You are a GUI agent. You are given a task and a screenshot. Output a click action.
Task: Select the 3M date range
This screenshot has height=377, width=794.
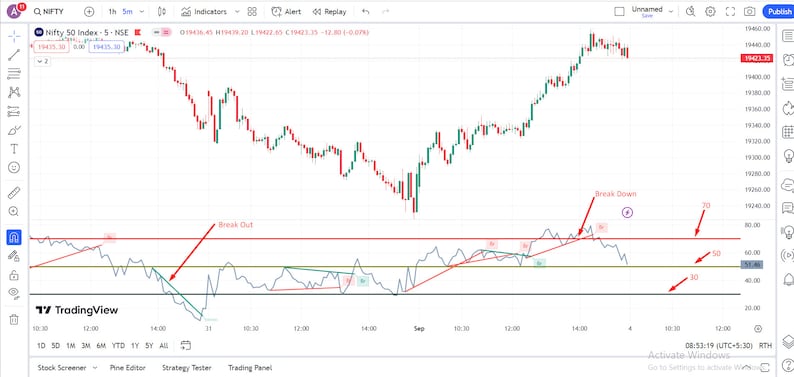pos(86,346)
